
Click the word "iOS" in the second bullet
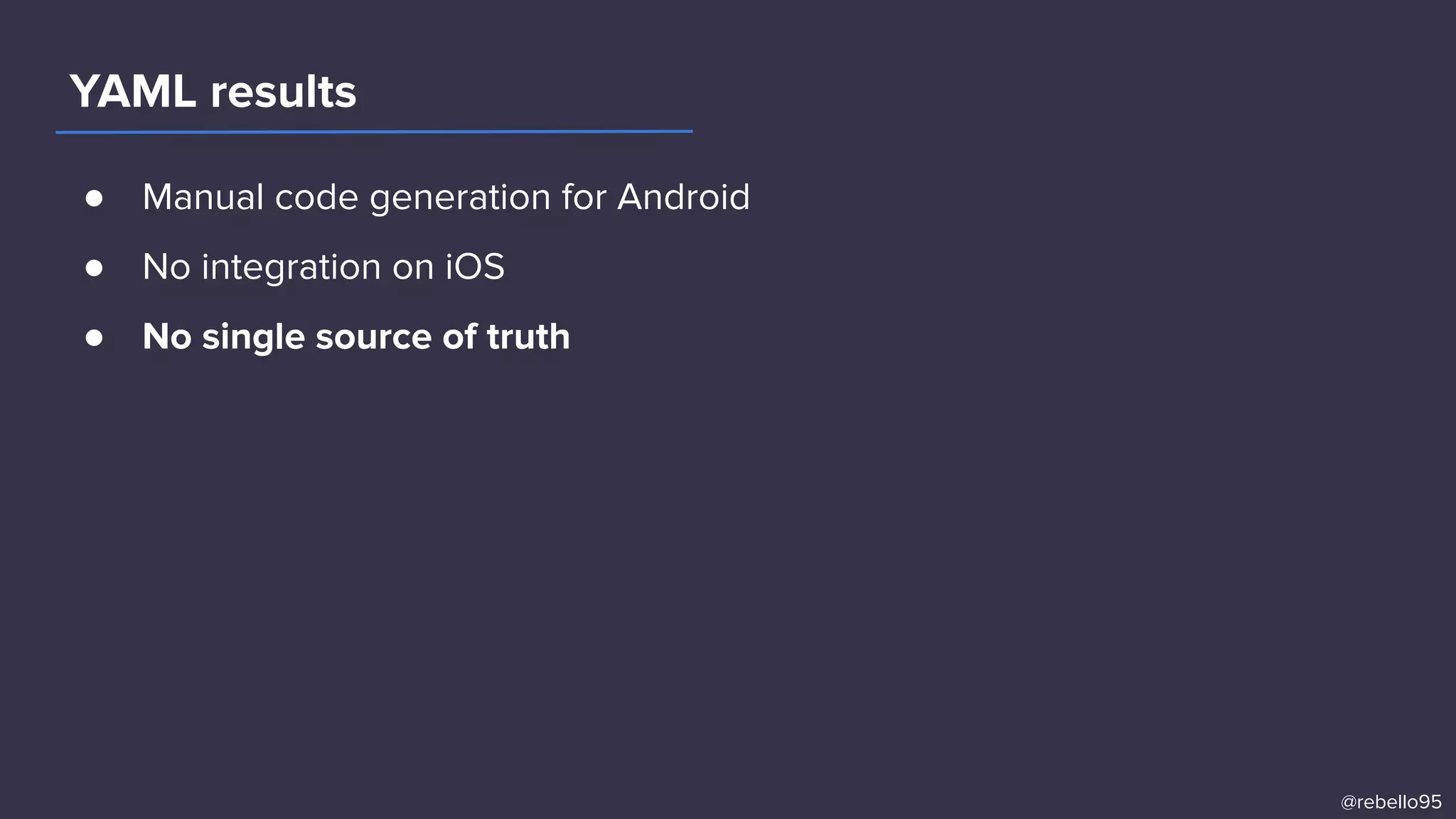click(x=475, y=267)
